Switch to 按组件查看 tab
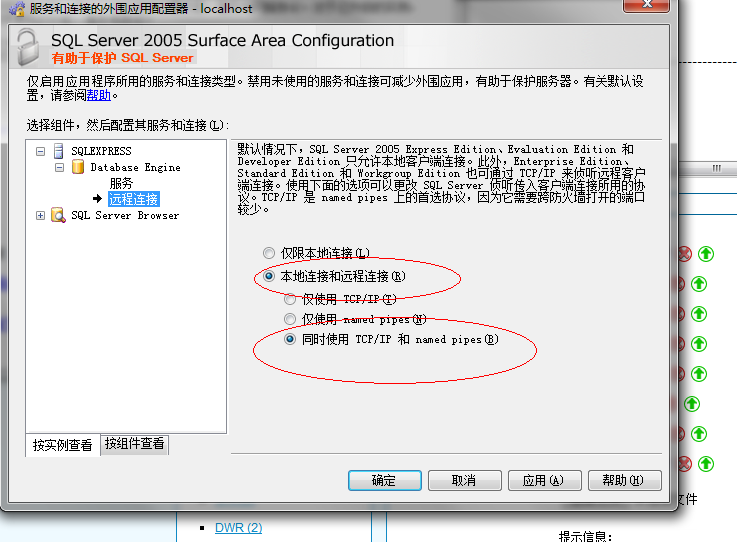Image resolution: width=737 pixels, height=542 pixels. (x=134, y=444)
